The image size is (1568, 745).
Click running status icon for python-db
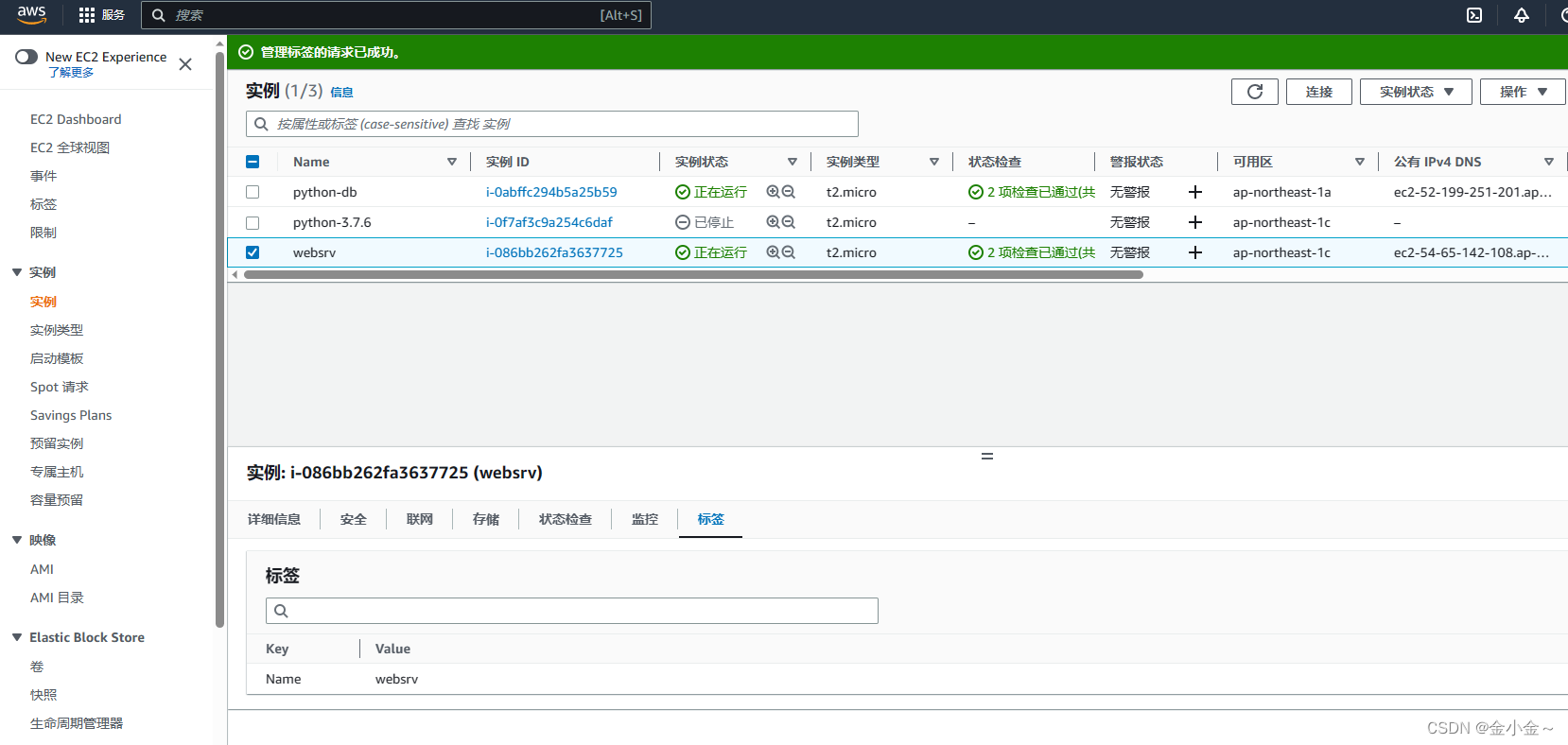coord(682,192)
